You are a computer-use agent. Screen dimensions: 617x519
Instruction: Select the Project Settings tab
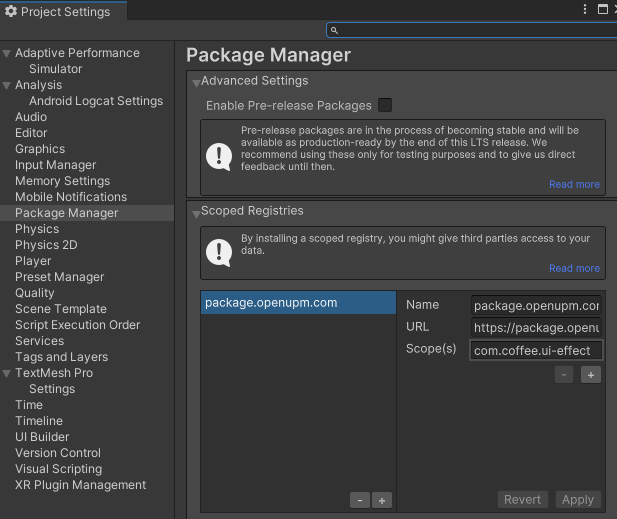coord(63,11)
